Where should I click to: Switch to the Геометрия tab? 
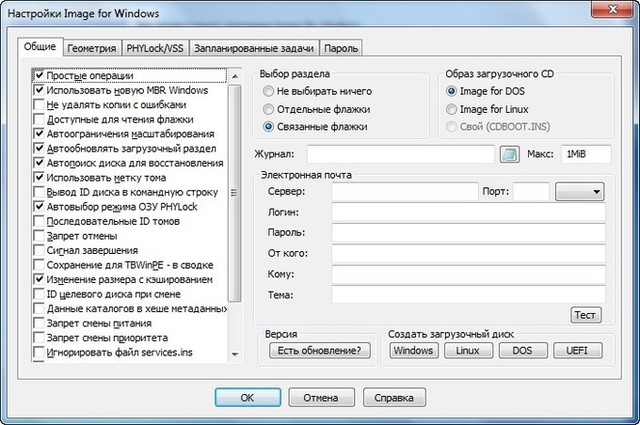pos(91,48)
